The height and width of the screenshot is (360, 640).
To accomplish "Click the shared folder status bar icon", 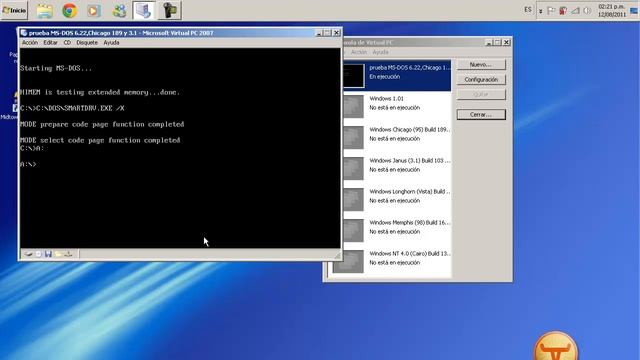I will coord(58,254).
